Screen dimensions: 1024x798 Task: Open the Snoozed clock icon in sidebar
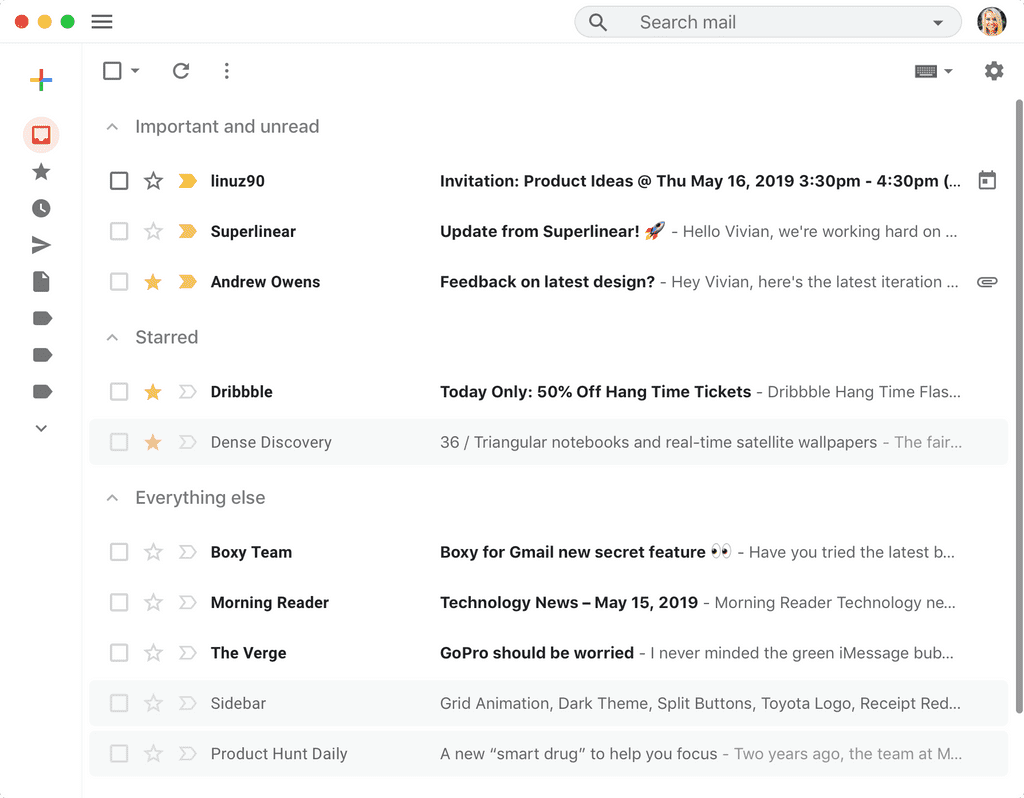tap(41, 208)
